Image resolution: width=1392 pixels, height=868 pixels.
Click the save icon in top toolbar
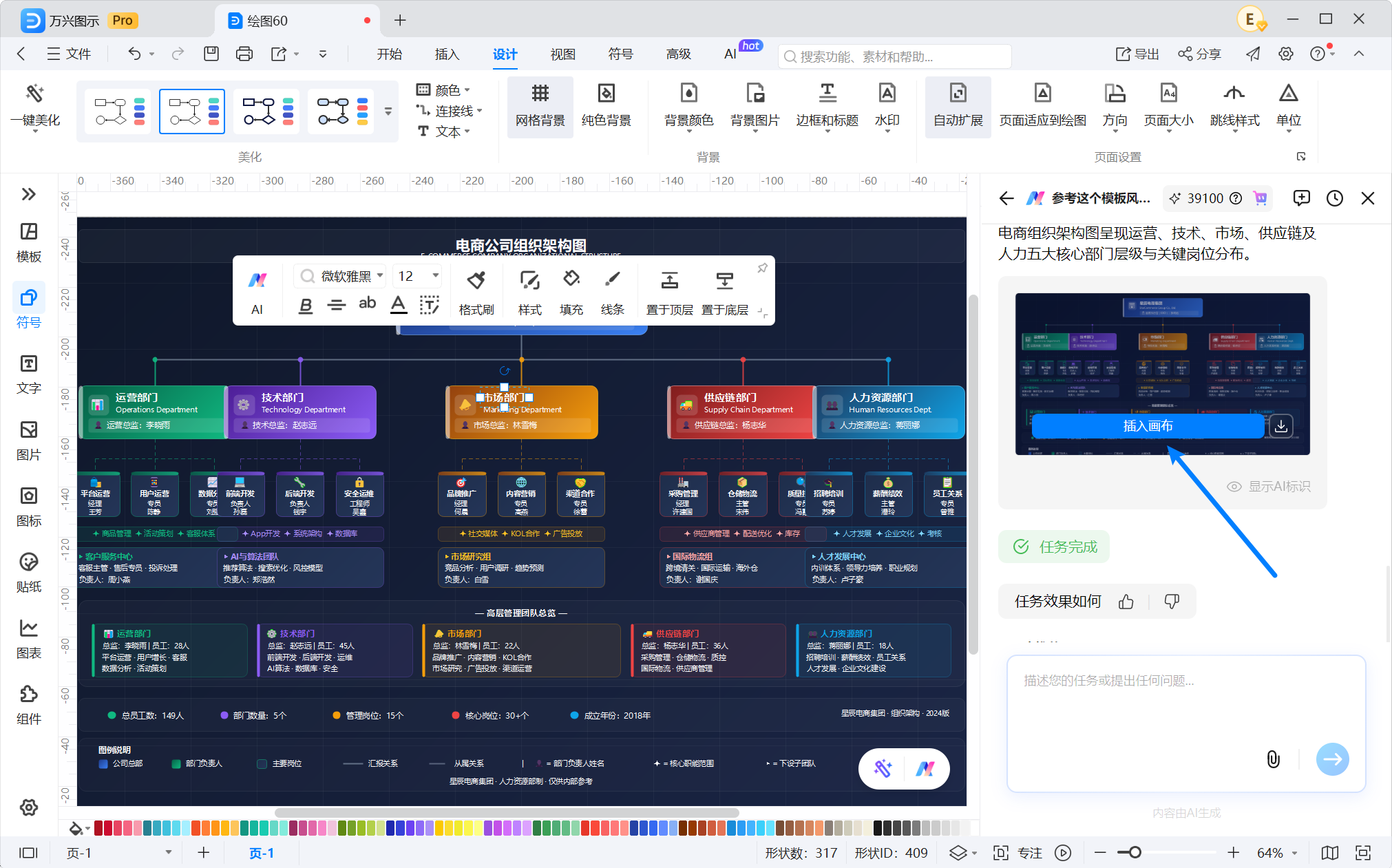click(211, 54)
